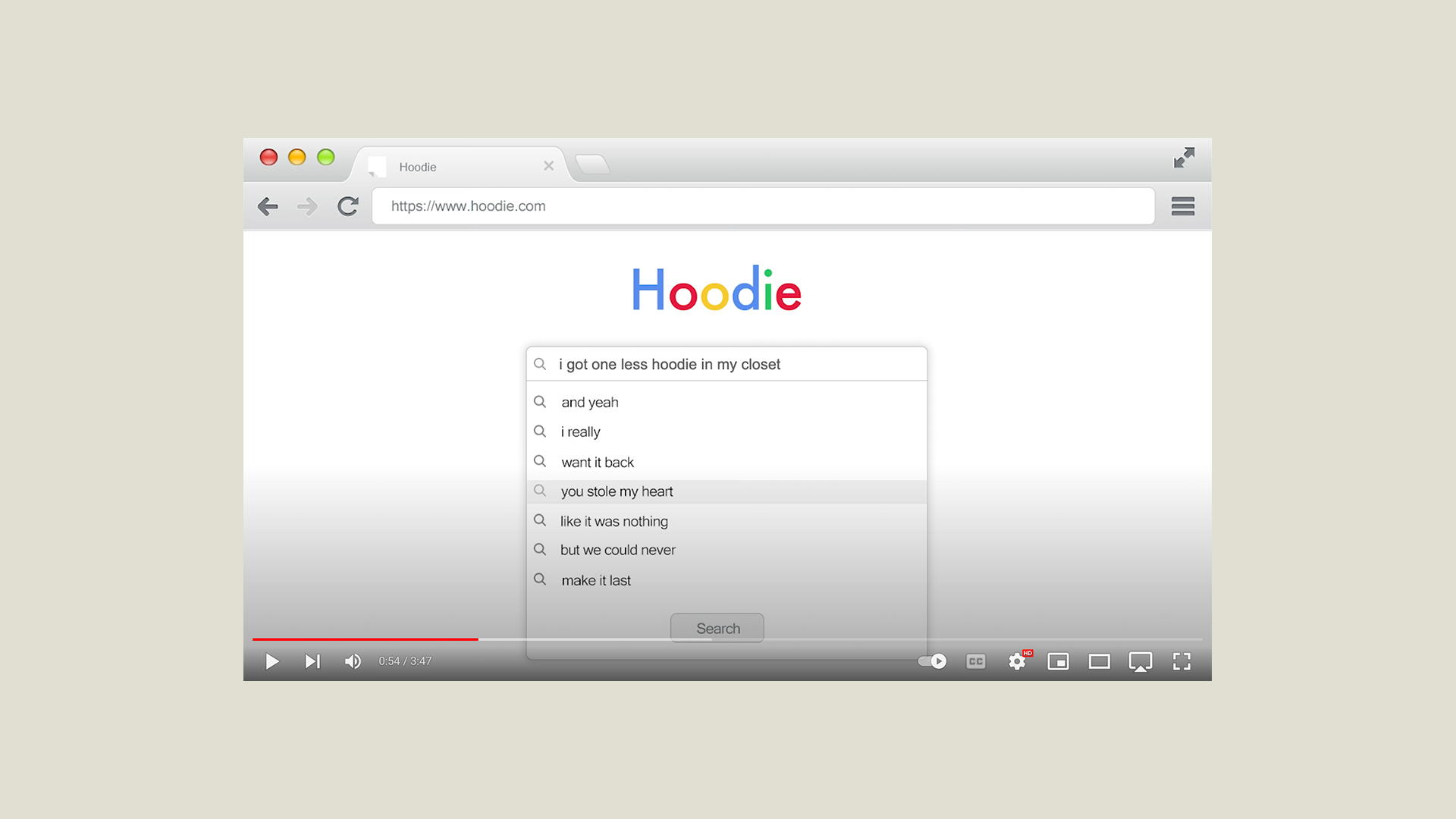
Task: Enable miniplayer mode
Action: point(1058,661)
